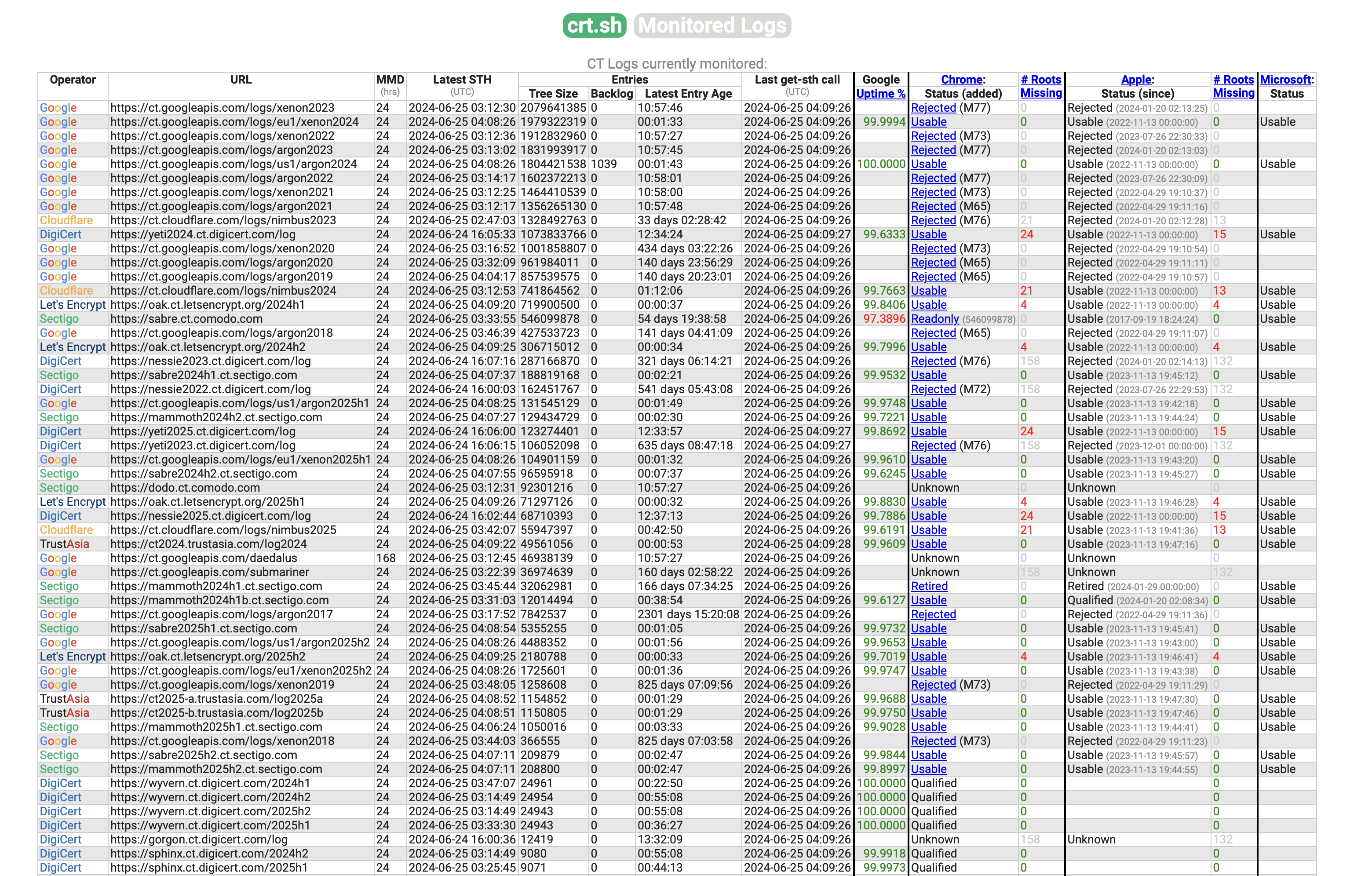This screenshot has width=1372, height=876.
Task: Click Usable link in log2025b row
Action: click(x=929, y=713)
